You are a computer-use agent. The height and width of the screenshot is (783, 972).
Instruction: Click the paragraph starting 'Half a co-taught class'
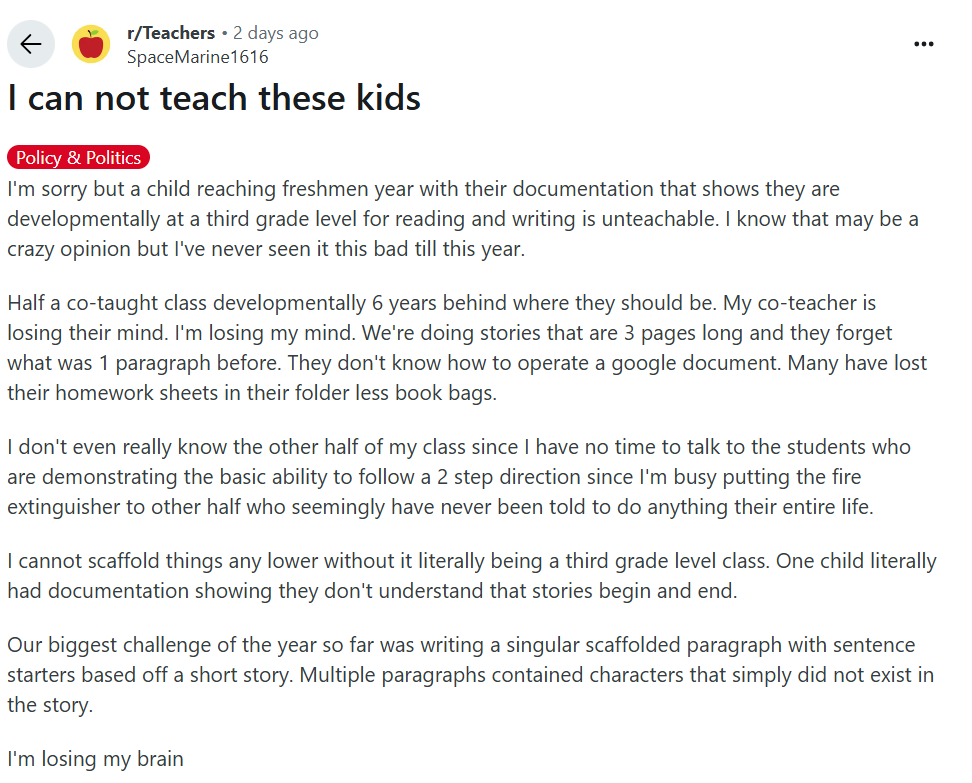click(467, 348)
